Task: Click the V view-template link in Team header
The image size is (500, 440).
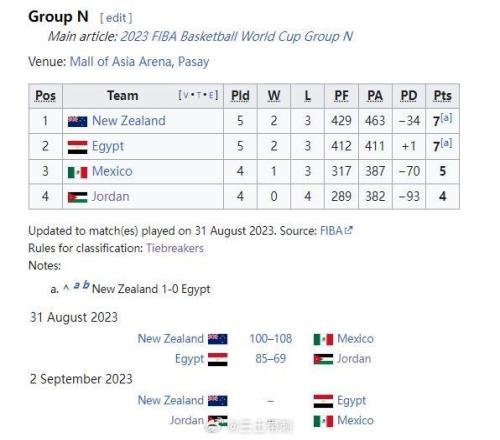Action: coord(186,95)
